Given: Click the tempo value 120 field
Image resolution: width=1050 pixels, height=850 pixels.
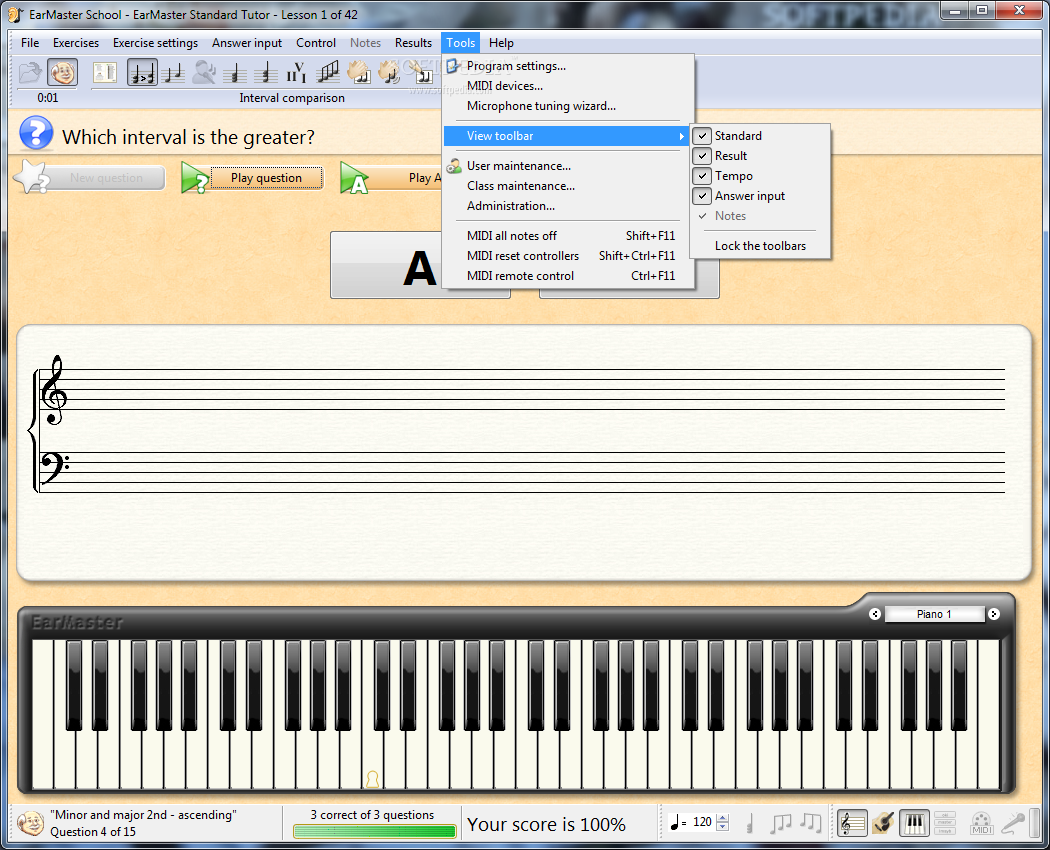Looking at the screenshot, I should pos(702,822).
